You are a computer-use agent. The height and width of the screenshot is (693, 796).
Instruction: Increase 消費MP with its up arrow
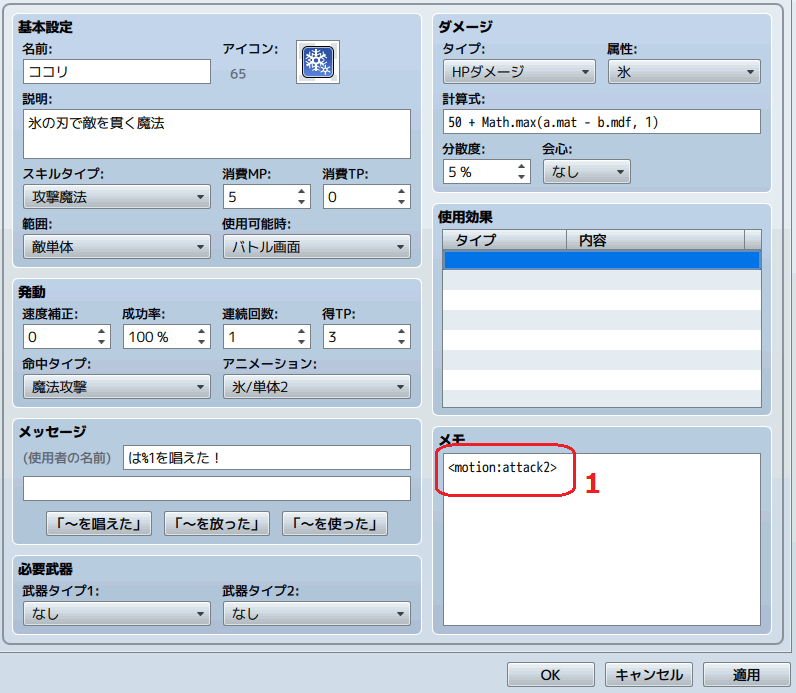click(x=302, y=191)
